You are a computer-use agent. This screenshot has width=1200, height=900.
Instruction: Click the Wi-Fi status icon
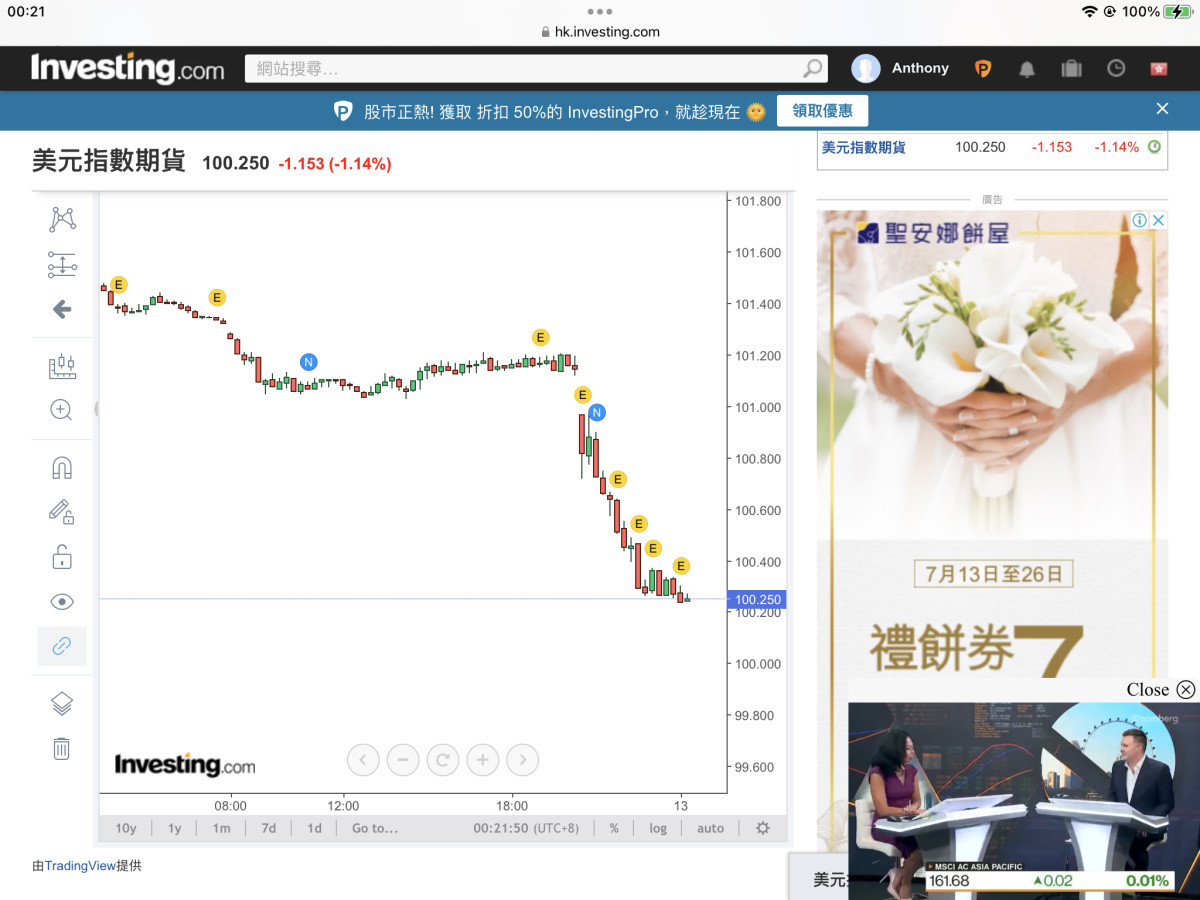[1089, 11]
